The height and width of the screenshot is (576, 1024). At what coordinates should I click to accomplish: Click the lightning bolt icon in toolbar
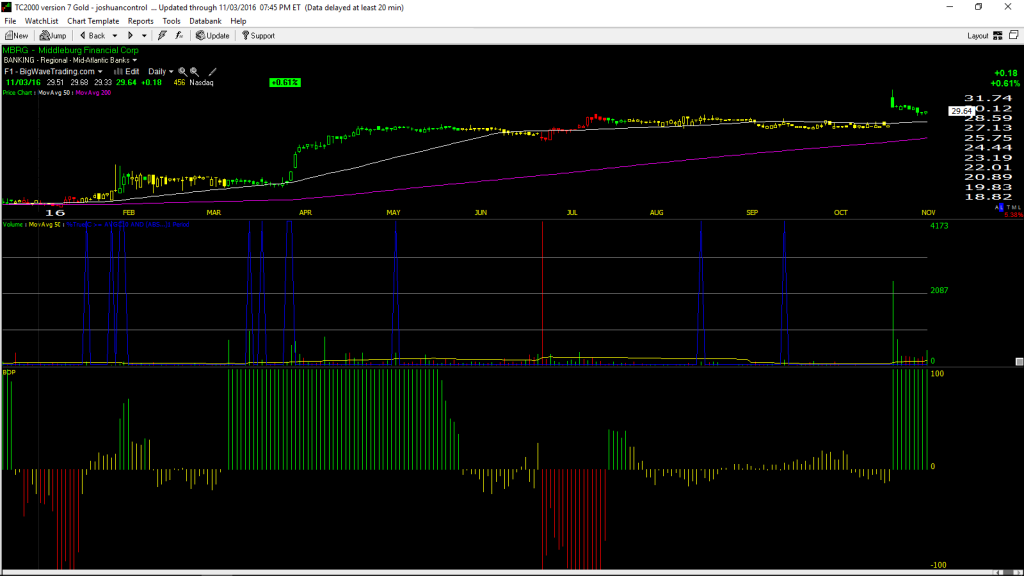pos(162,36)
